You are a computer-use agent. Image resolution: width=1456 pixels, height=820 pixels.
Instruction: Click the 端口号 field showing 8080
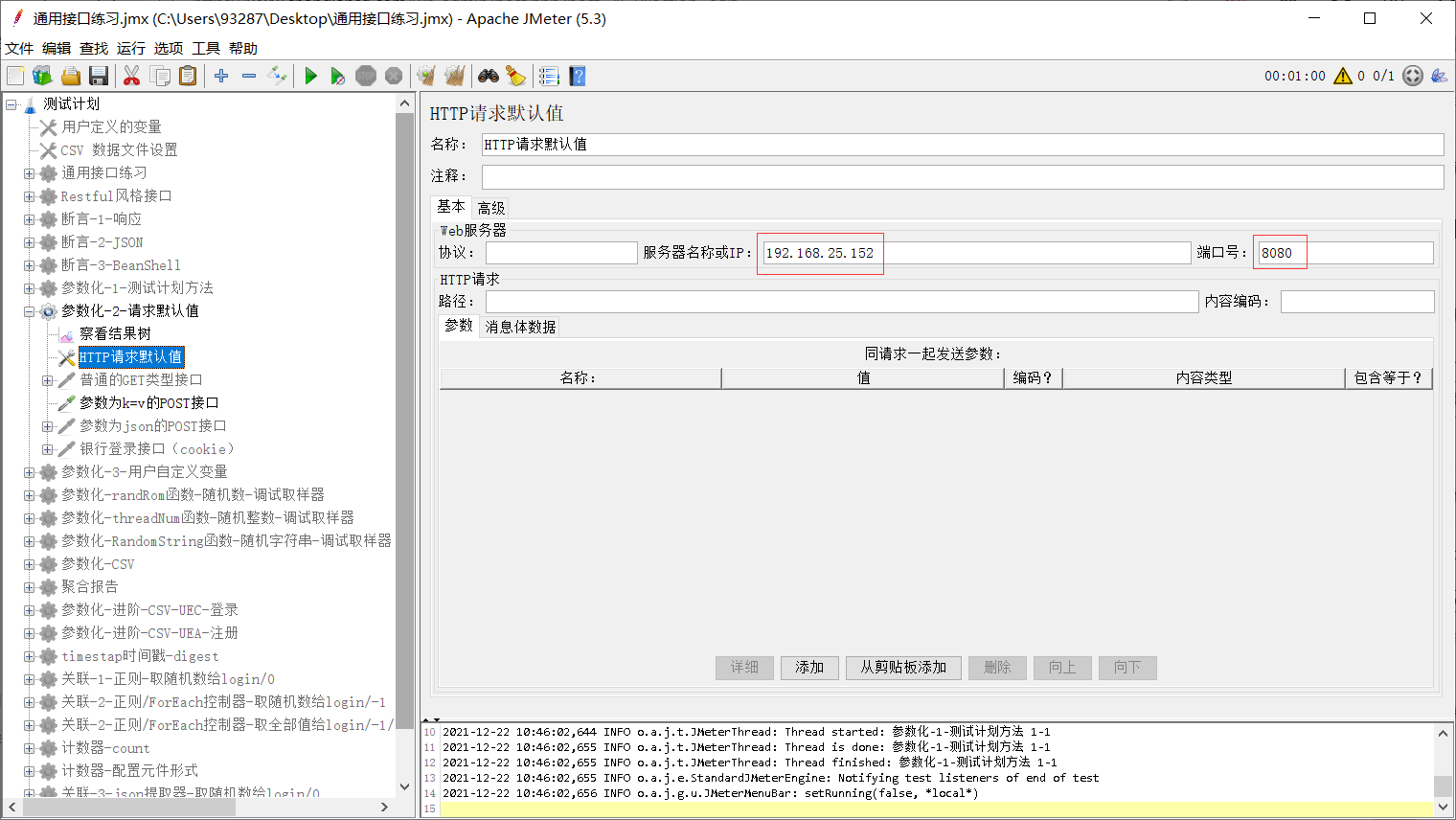pyautogui.click(x=1345, y=253)
